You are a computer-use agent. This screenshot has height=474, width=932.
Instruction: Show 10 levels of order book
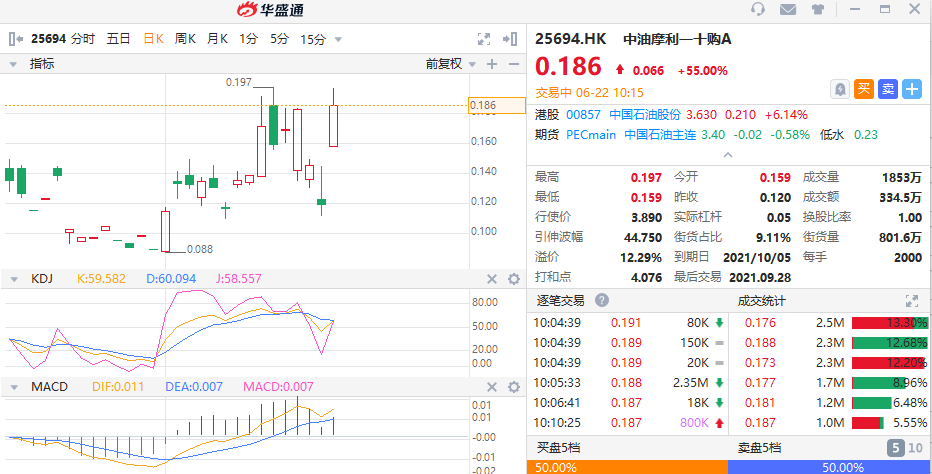pyautogui.click(x=916, y=448)
